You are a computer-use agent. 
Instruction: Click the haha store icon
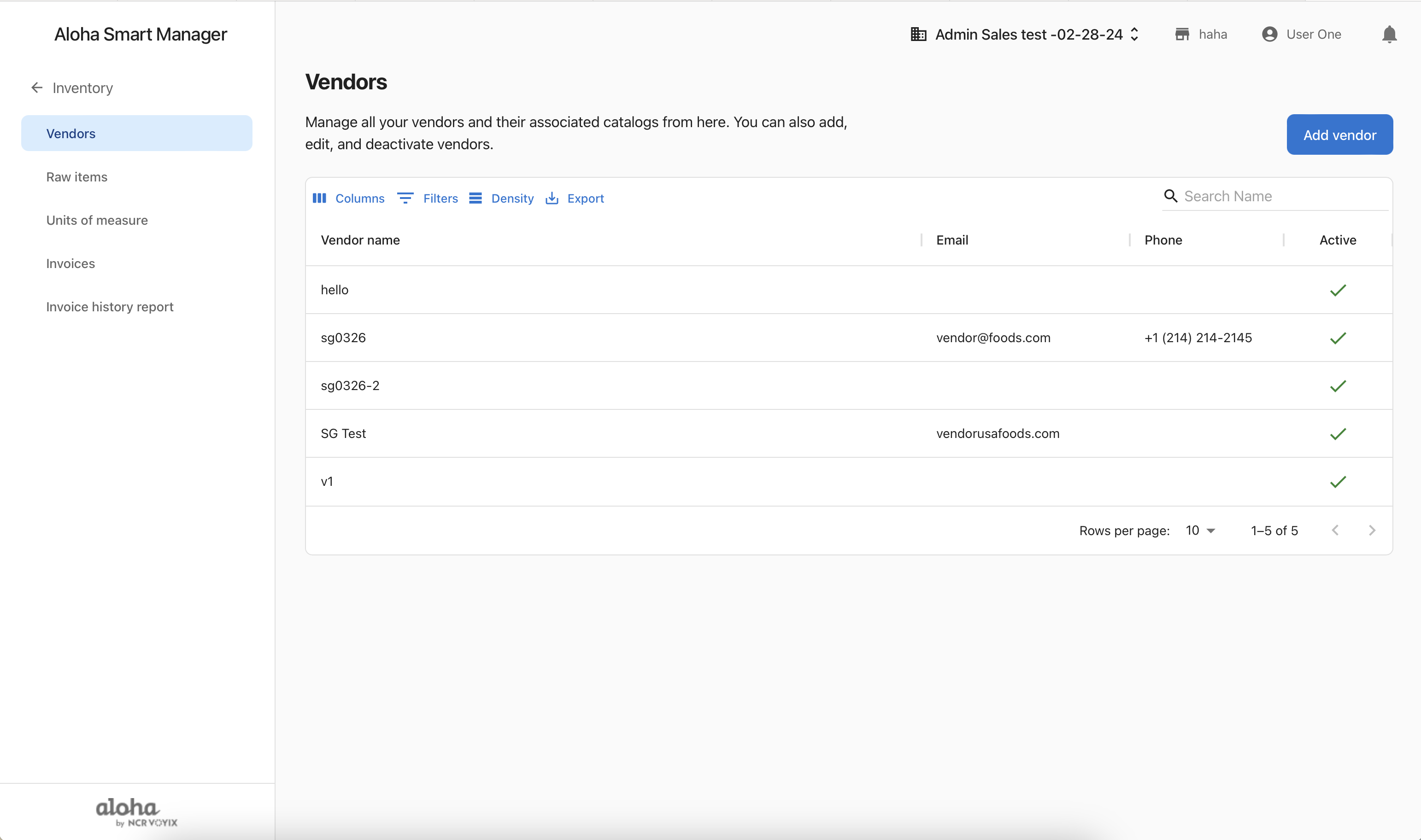pyautogui.click(x=1182, y=35)
